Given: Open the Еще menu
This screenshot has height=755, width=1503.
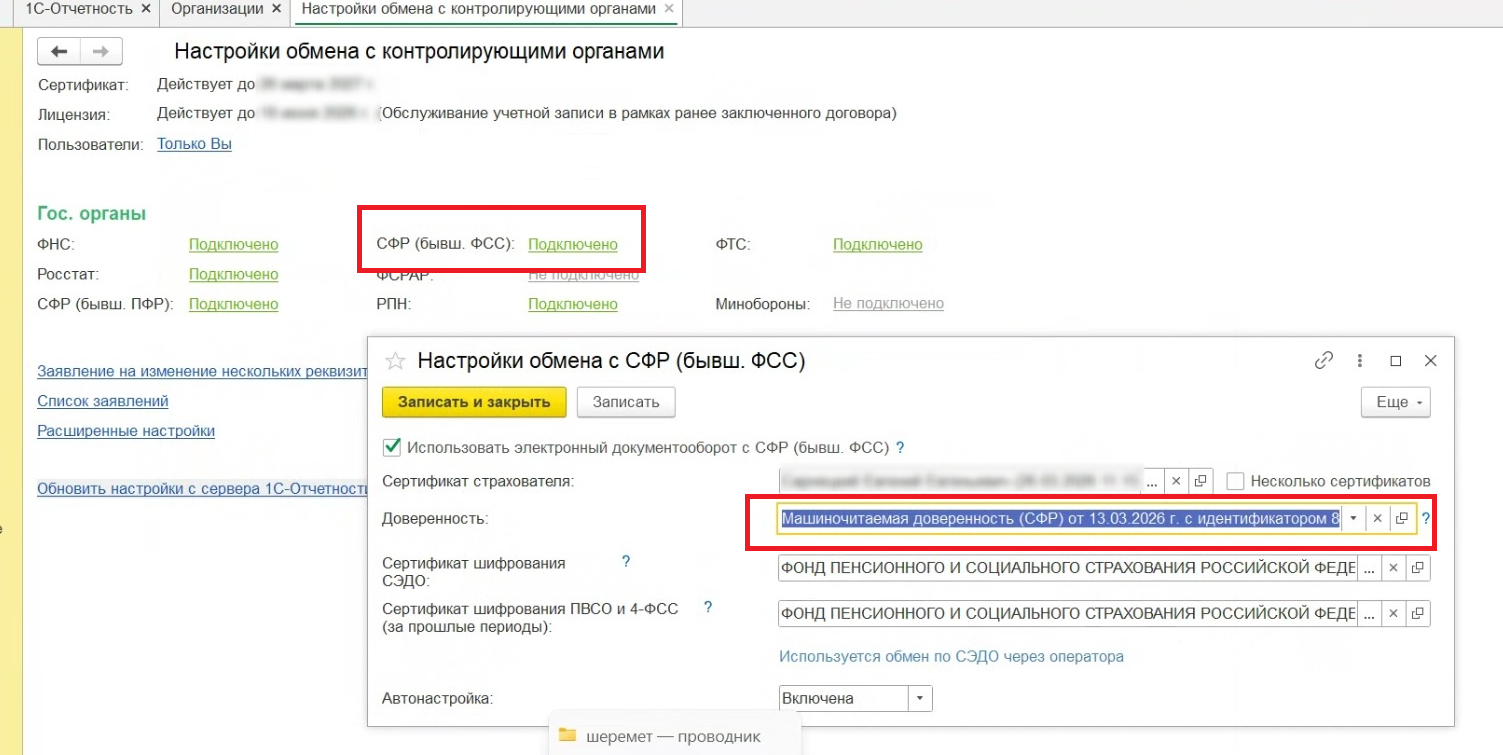Looking at the screenshot, I should (x=1396, y=402).
